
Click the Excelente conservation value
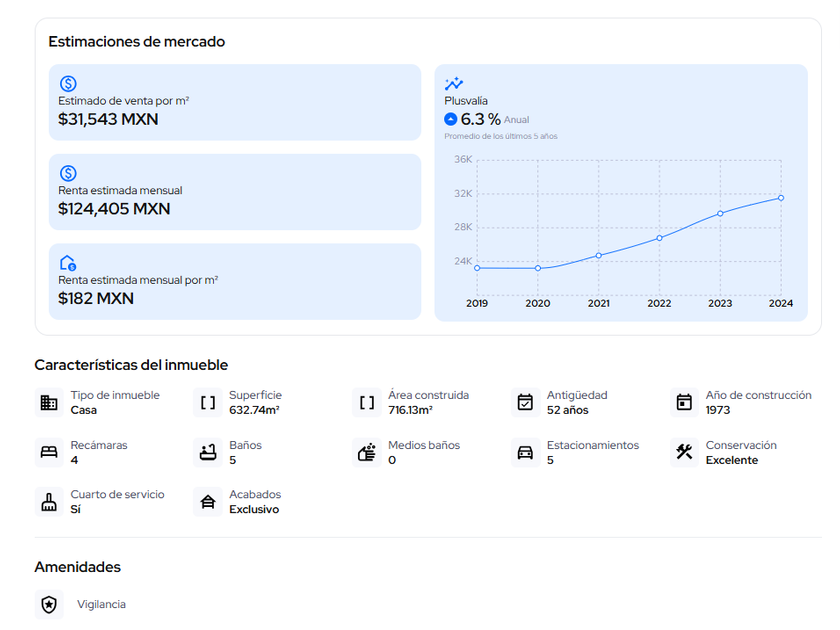tap(732, 460)
